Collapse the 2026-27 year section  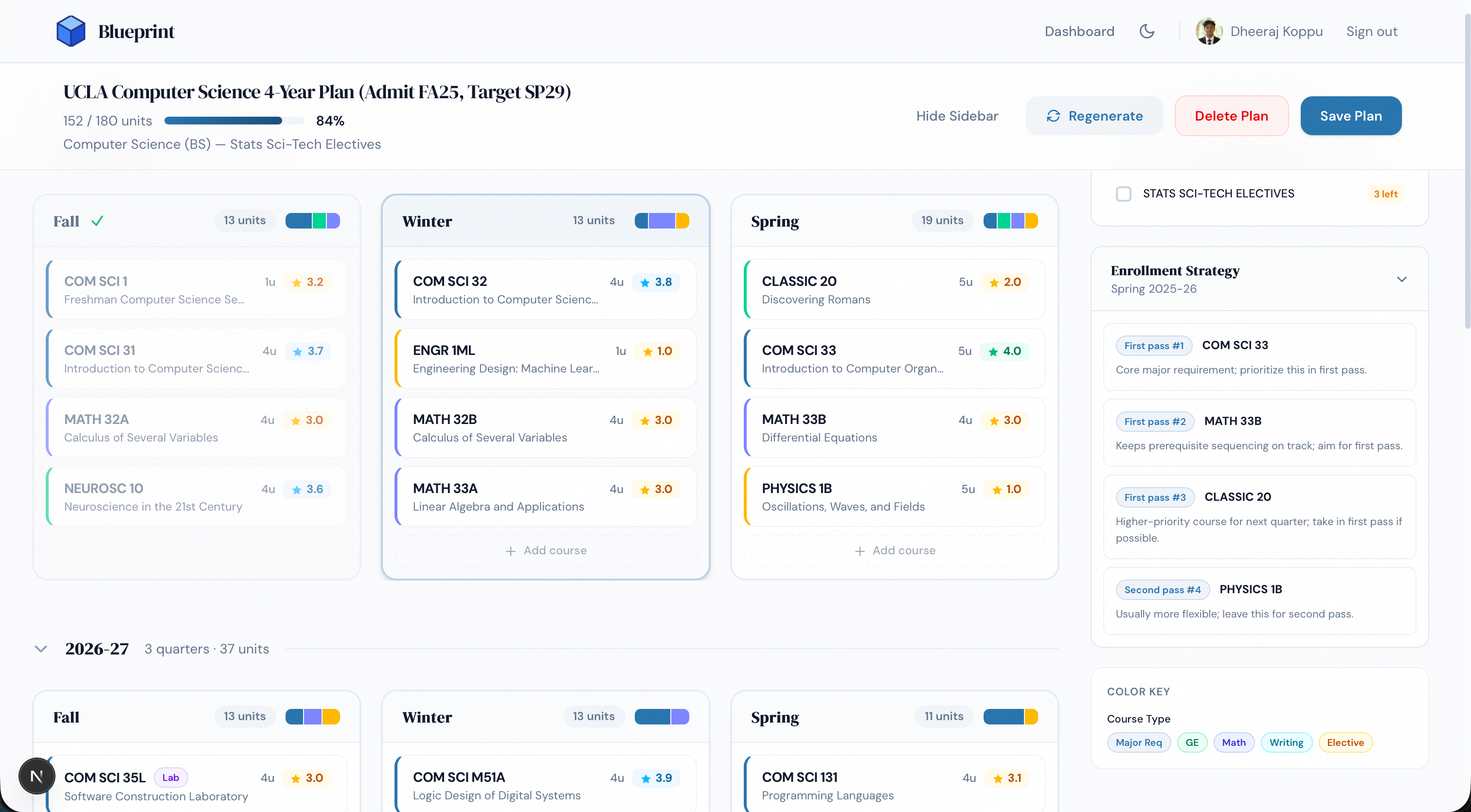pos(40,649)
